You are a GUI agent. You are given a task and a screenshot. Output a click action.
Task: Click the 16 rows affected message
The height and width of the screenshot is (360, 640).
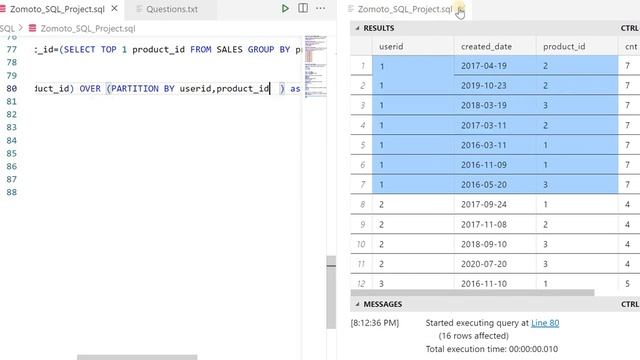click(x=473, y=336)
